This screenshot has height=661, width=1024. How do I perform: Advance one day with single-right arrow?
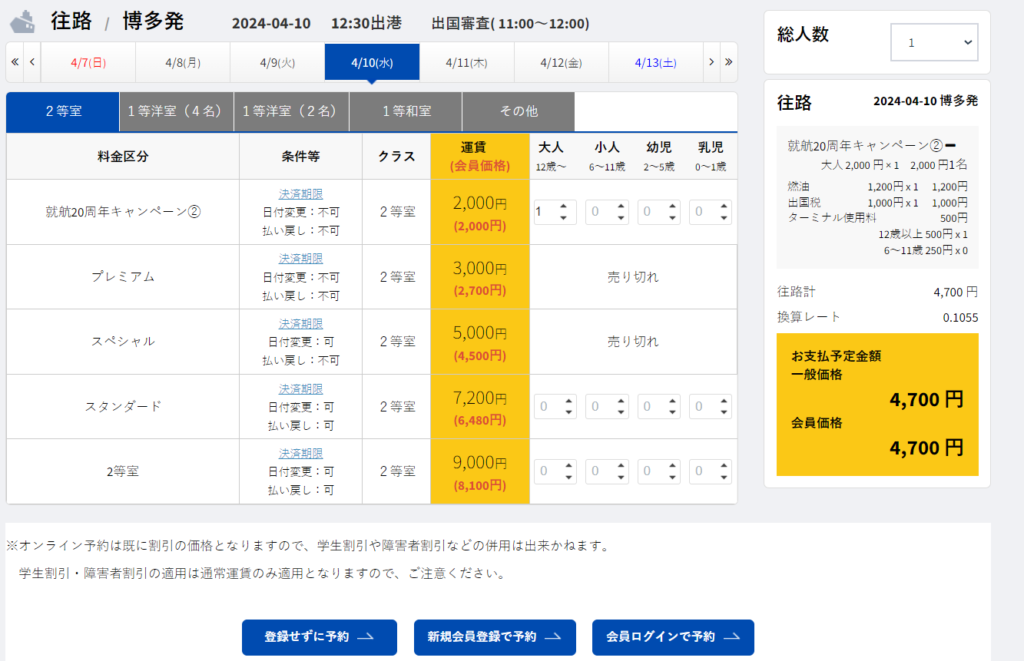click(x=711, y=62)
